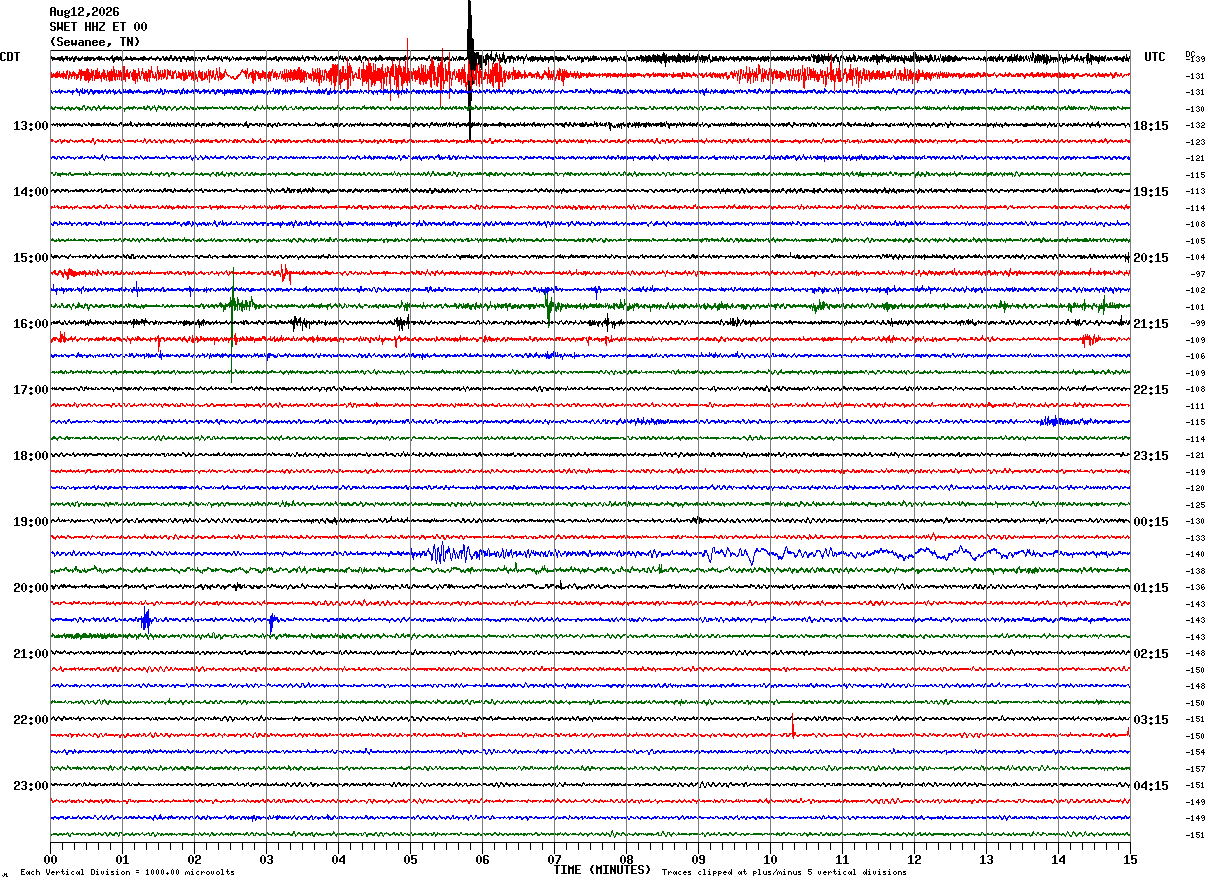Select the 13:00 CDT time label
This screenshot has height=886, width=1210.
30,126
